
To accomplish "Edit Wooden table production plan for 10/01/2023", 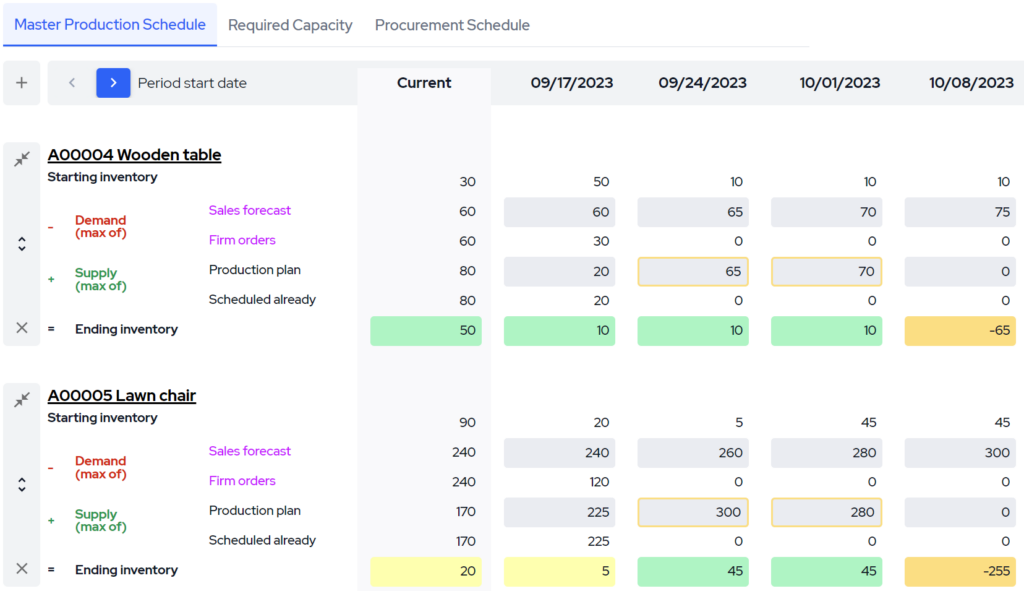I will (x=826, y=271).
